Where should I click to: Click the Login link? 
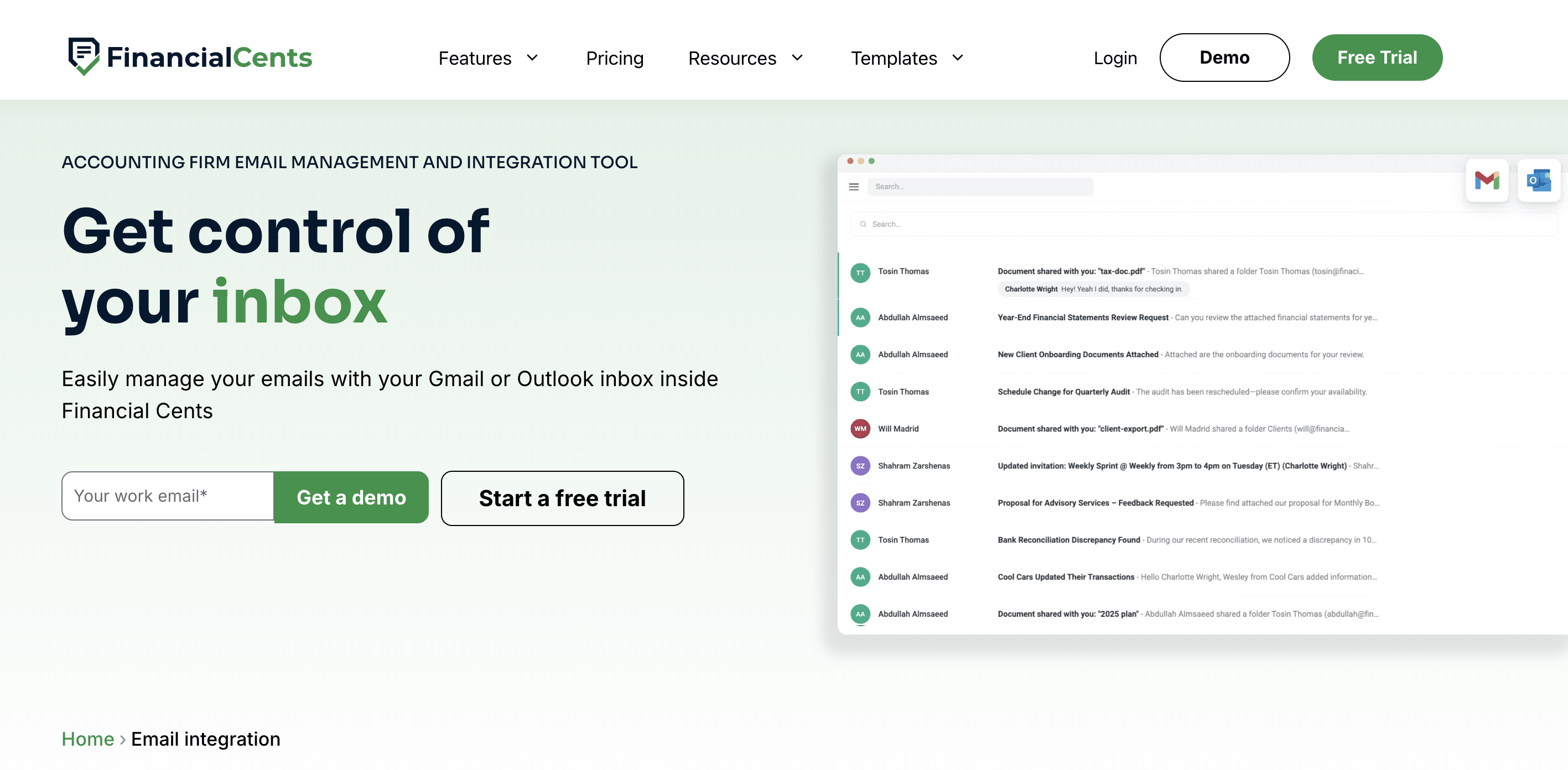point(1115,59)
